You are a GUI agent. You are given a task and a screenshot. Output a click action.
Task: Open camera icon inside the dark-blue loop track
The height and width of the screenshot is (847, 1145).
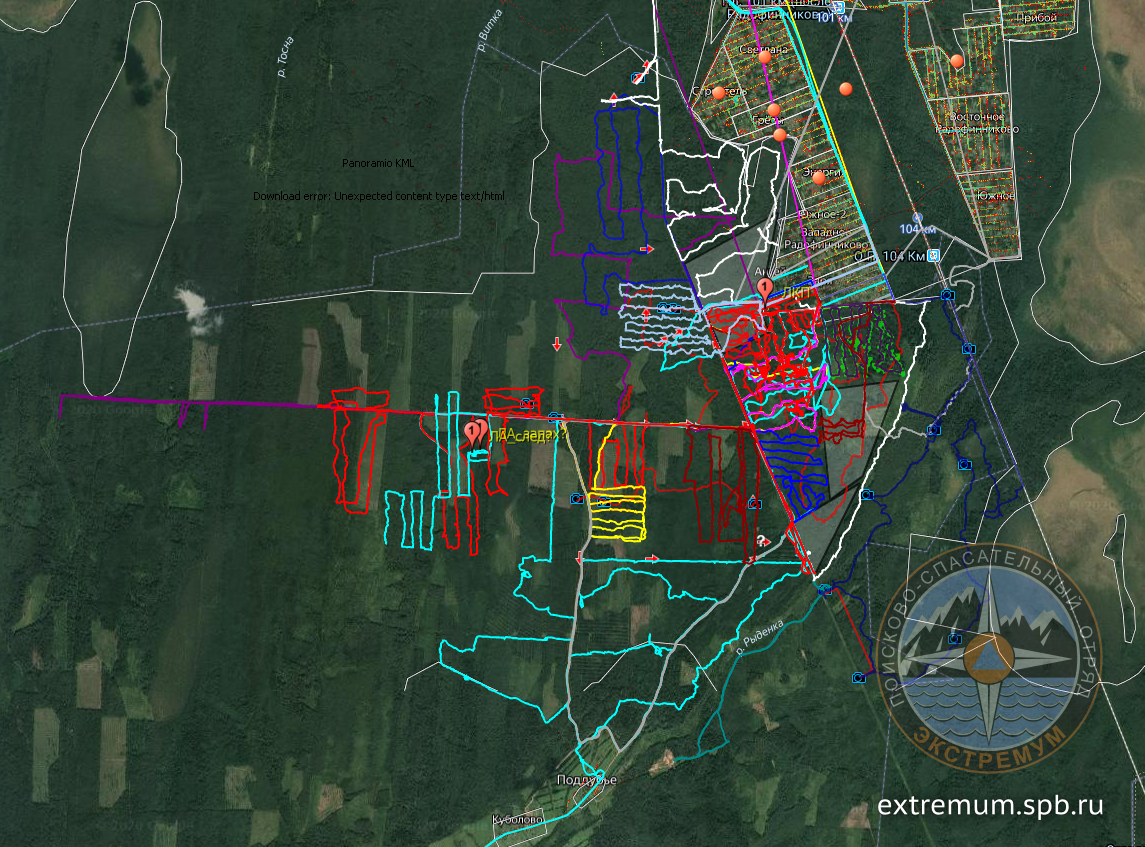[965, 464]
